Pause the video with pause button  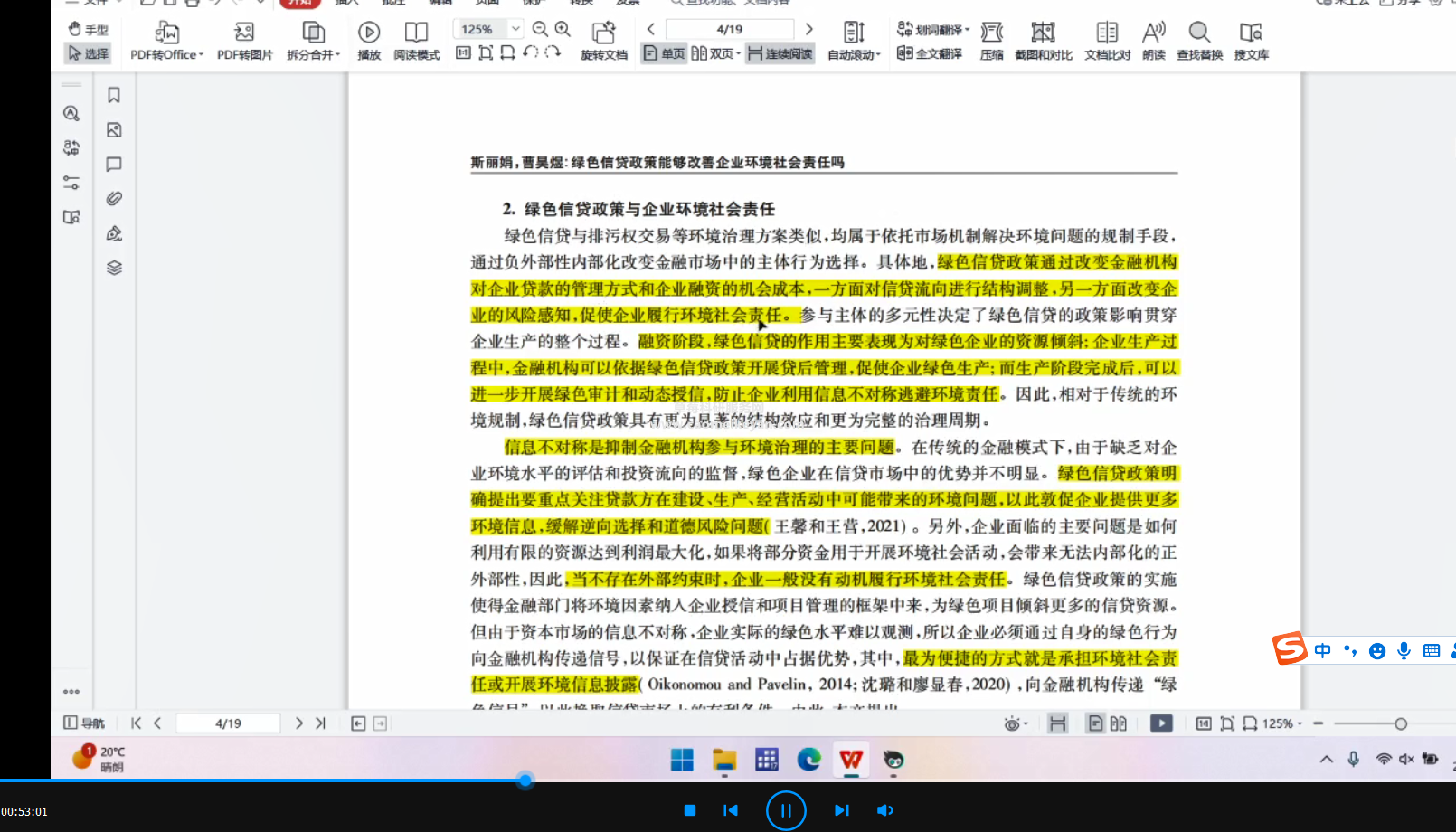click(x=786, y=810)
